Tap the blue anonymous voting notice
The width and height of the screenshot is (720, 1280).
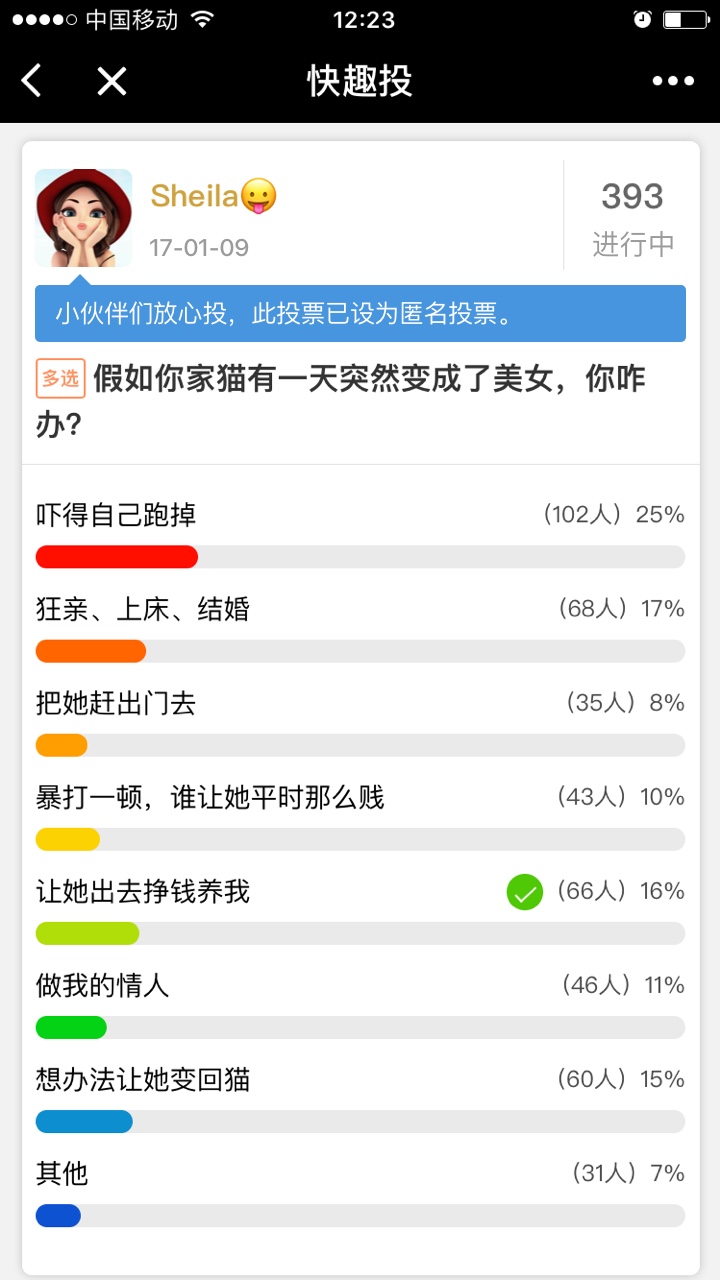click(x=360, y=314)
